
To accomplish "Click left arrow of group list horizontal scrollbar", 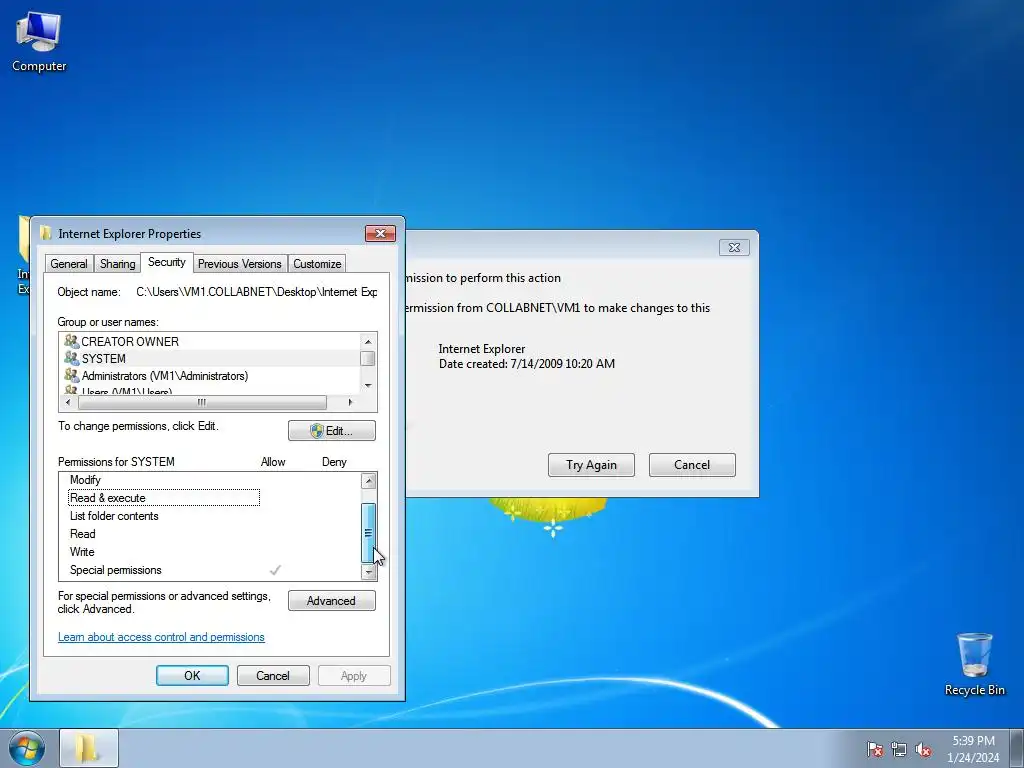I will pos(68,402).
